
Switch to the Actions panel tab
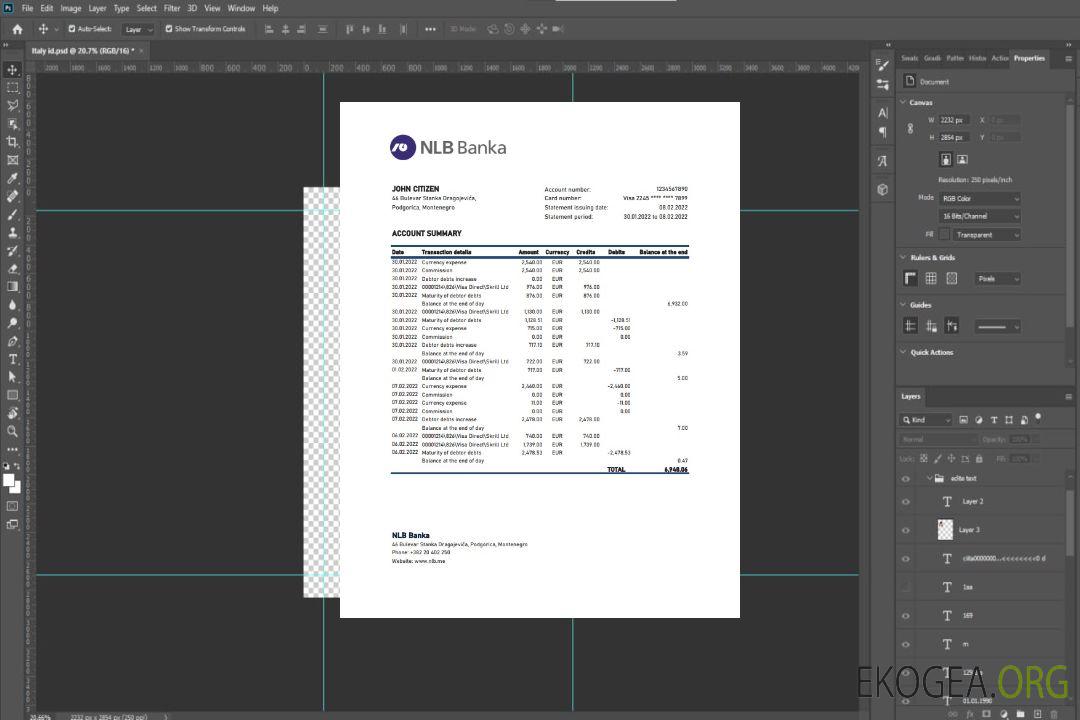[999, 58]
